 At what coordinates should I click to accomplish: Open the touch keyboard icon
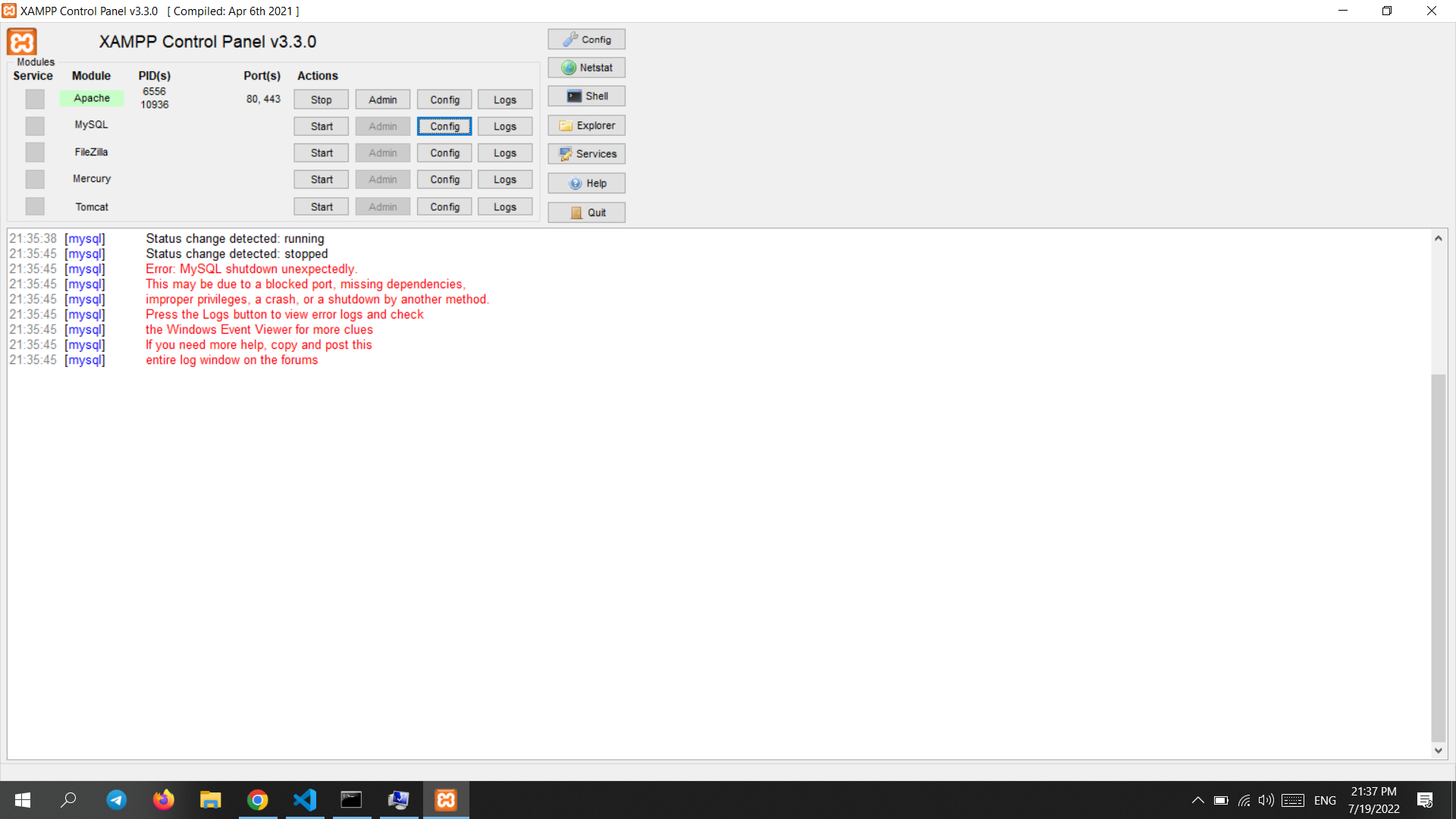pyautogui.click(x=1293, y=800)
